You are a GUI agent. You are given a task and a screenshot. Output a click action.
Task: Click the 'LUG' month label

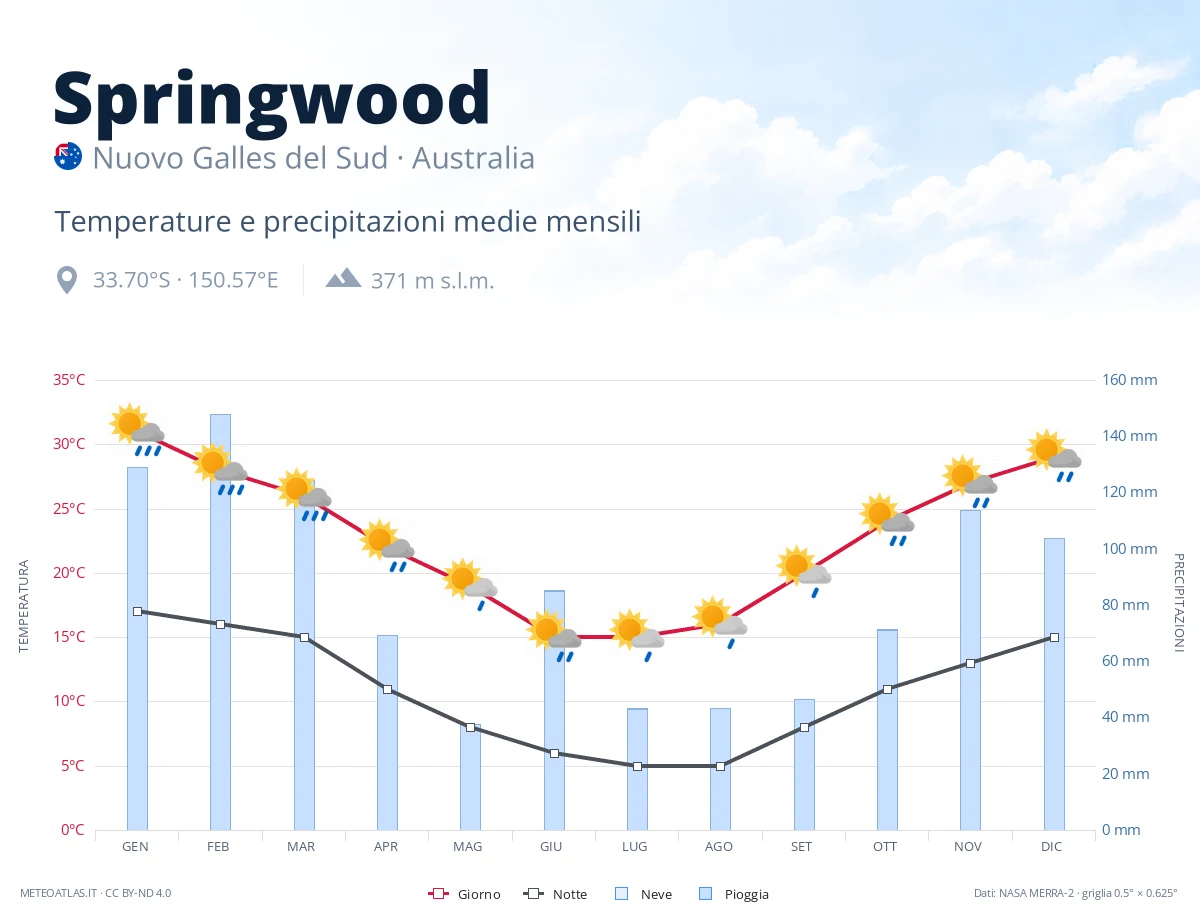tap(635, 847)
